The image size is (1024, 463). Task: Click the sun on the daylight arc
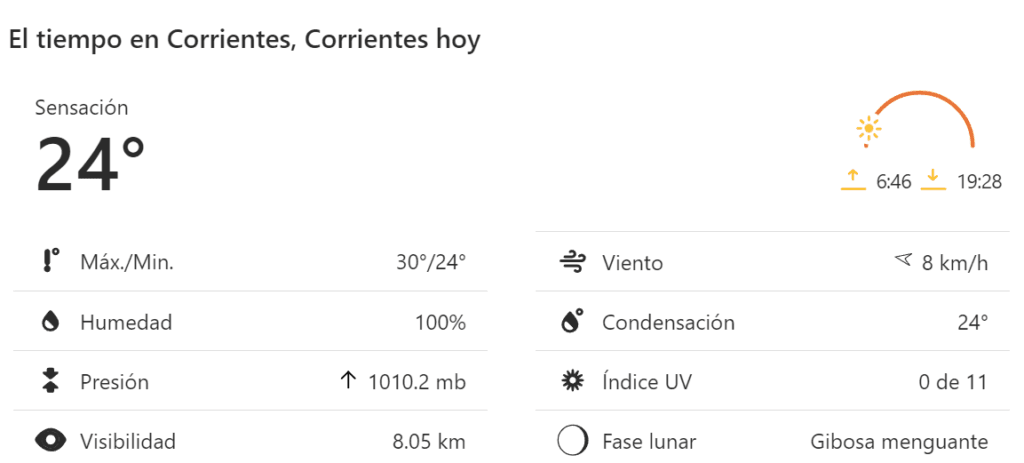click(x=869, y=128)
